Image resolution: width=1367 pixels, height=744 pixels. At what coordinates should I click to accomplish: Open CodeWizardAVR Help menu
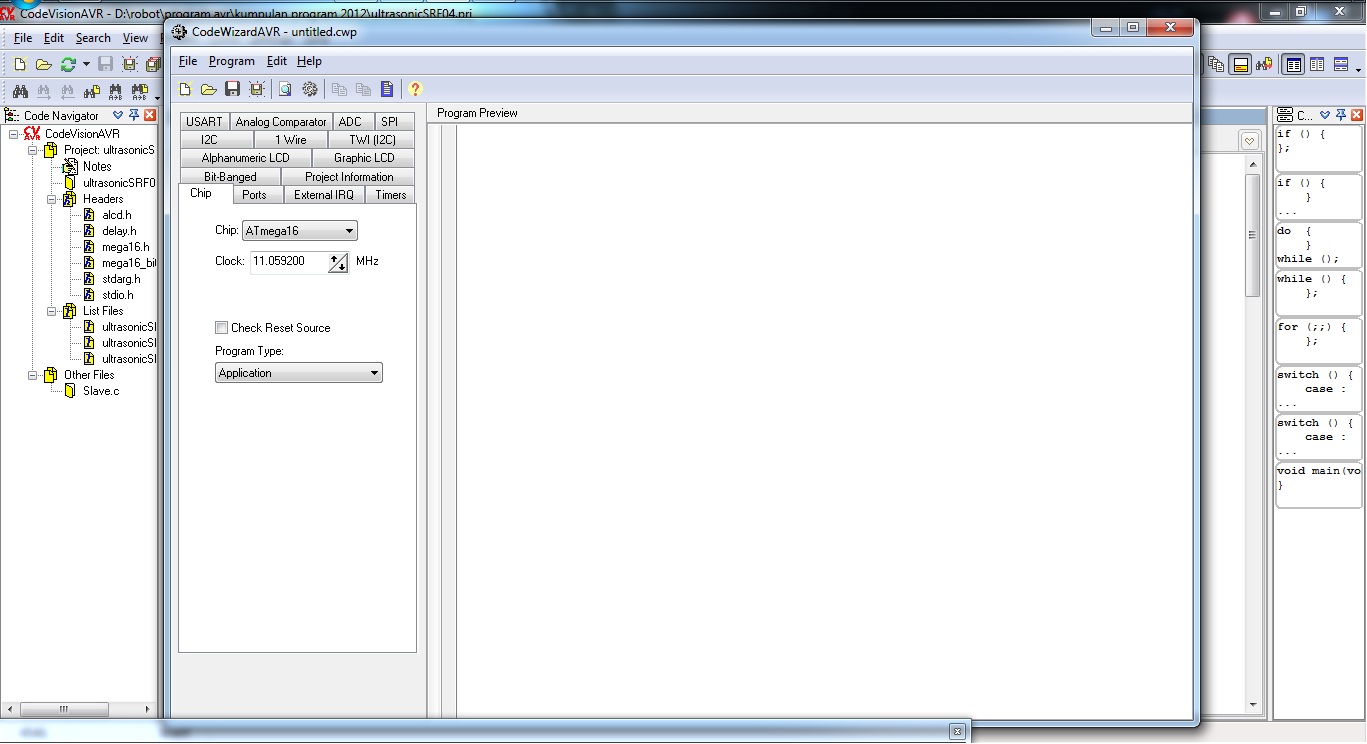click(x=309, y=61)
